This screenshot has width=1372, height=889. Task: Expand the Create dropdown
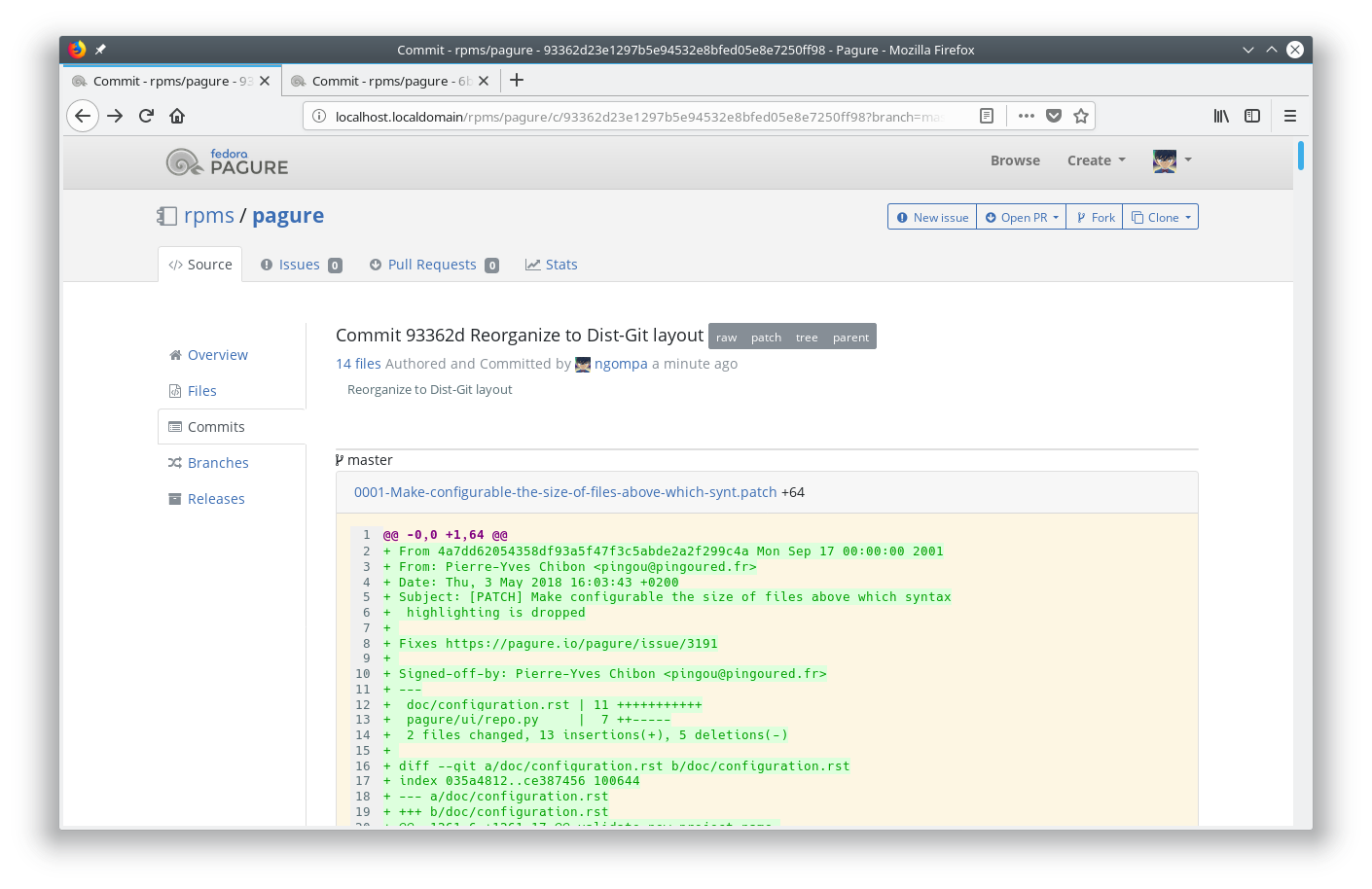click(x=1097, y=160)
